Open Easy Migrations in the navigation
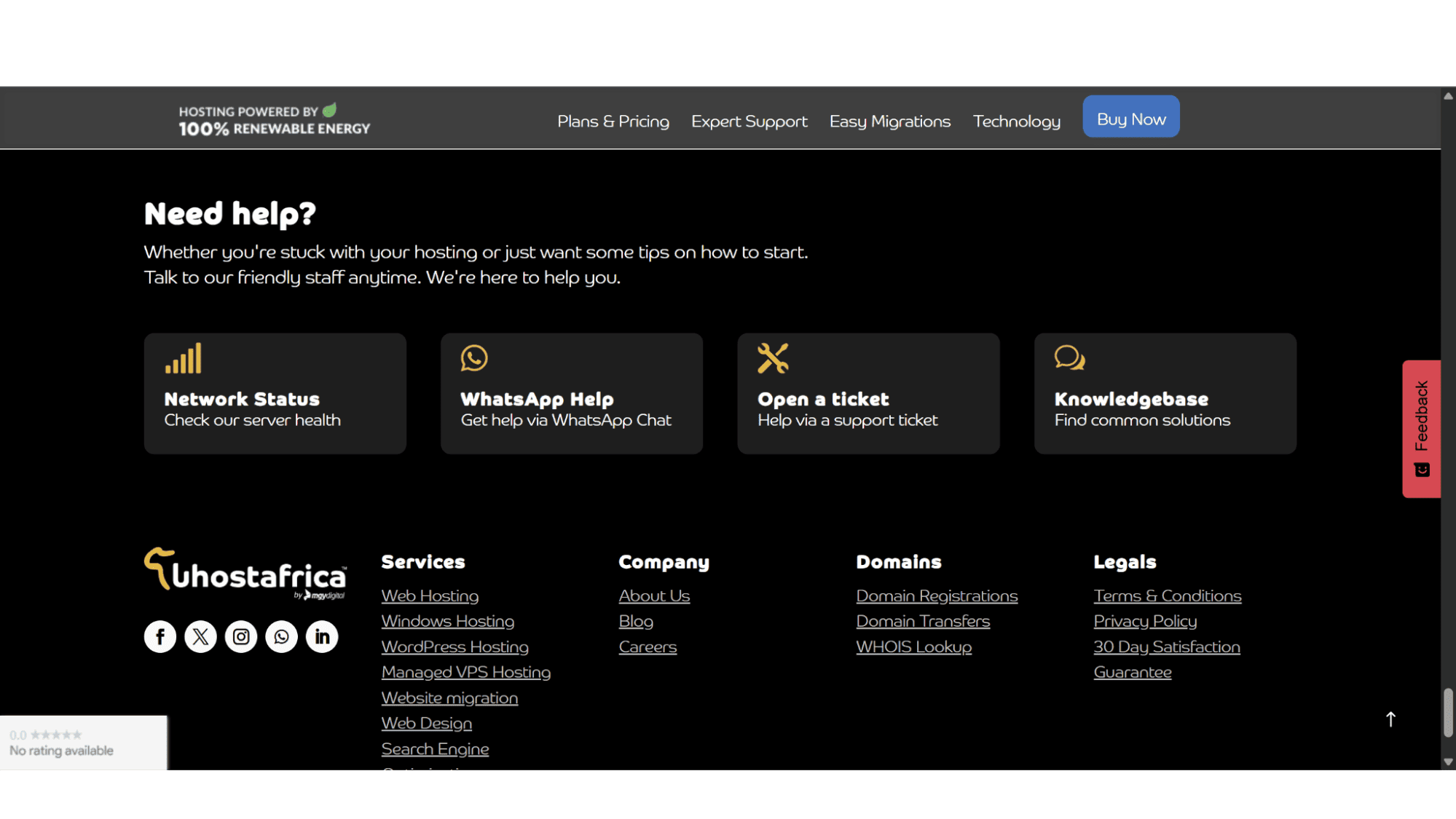Image resolution: width=1456 pixels, height=819 pixels. pos(890,121)
